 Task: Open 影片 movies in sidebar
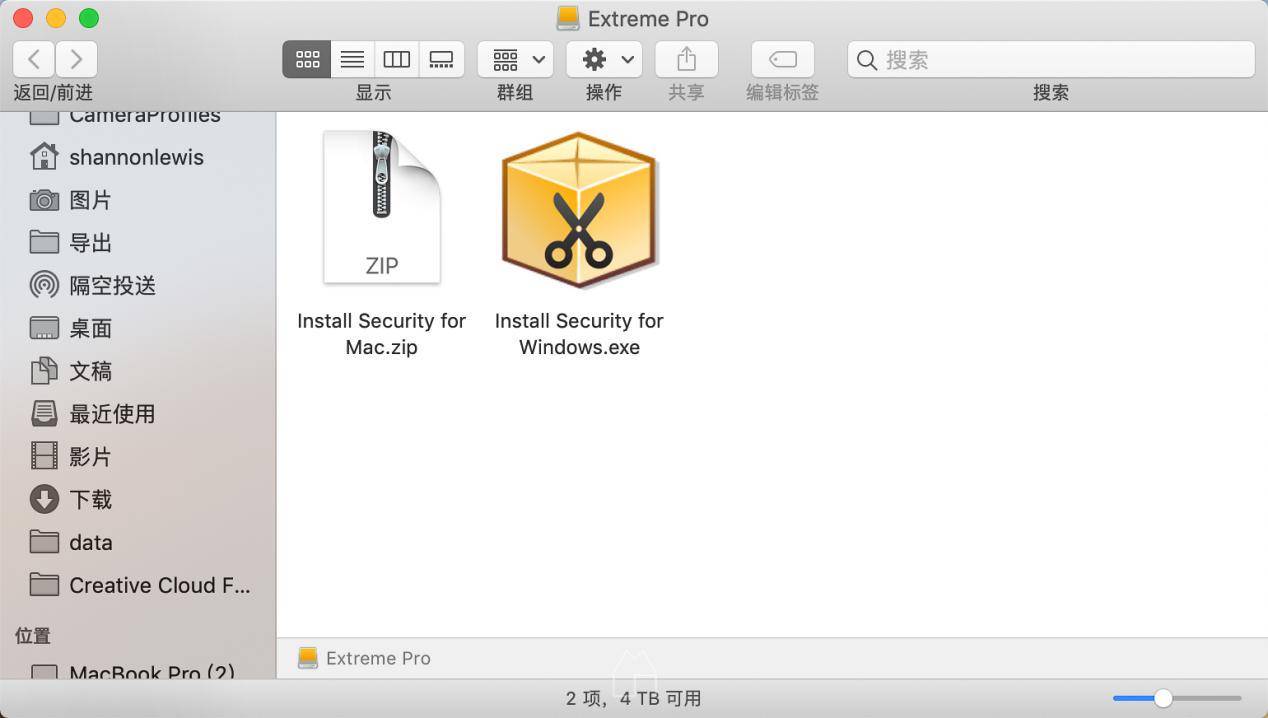coord(137,457)
